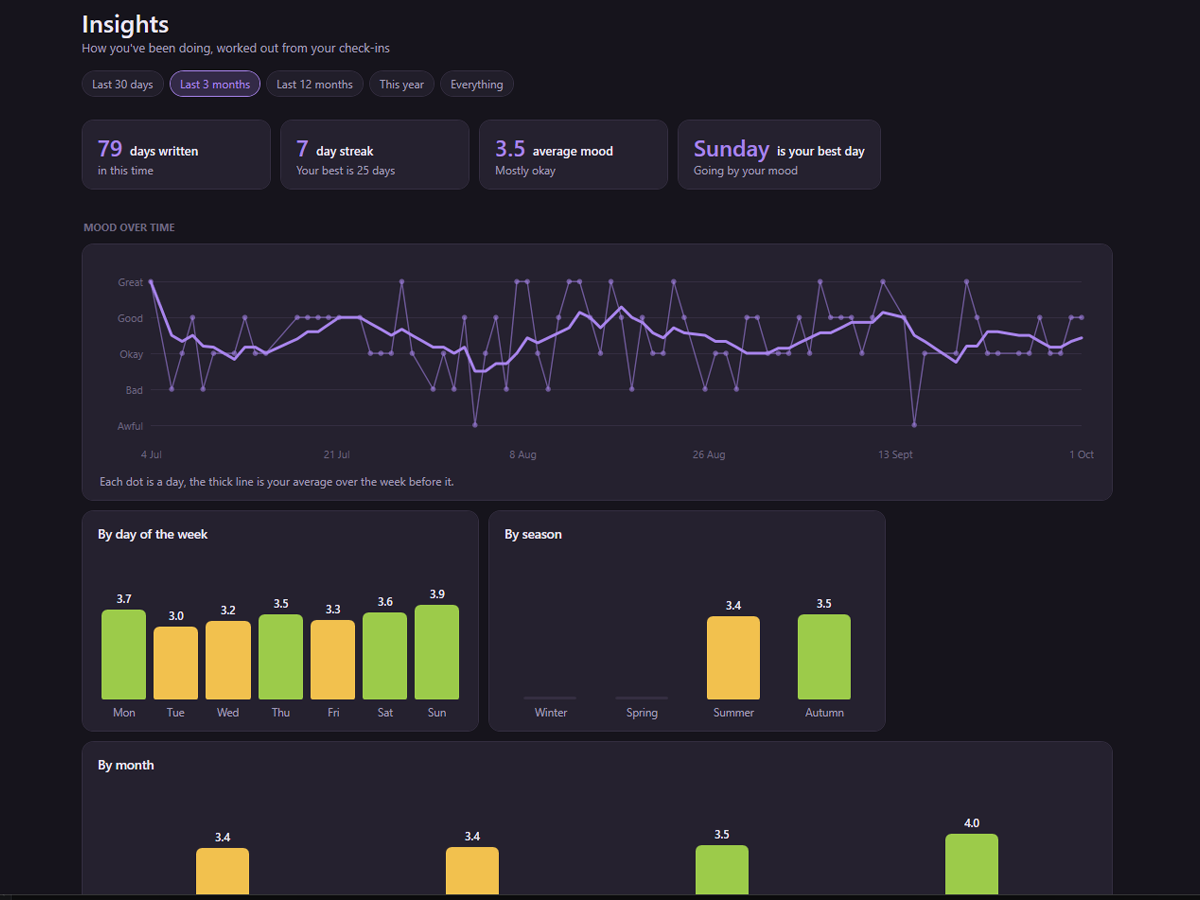Image resolution: width=1200 pixels, height=900 pixels.
Task: Click the 4 Jul date label
Action: pos(151,455)
